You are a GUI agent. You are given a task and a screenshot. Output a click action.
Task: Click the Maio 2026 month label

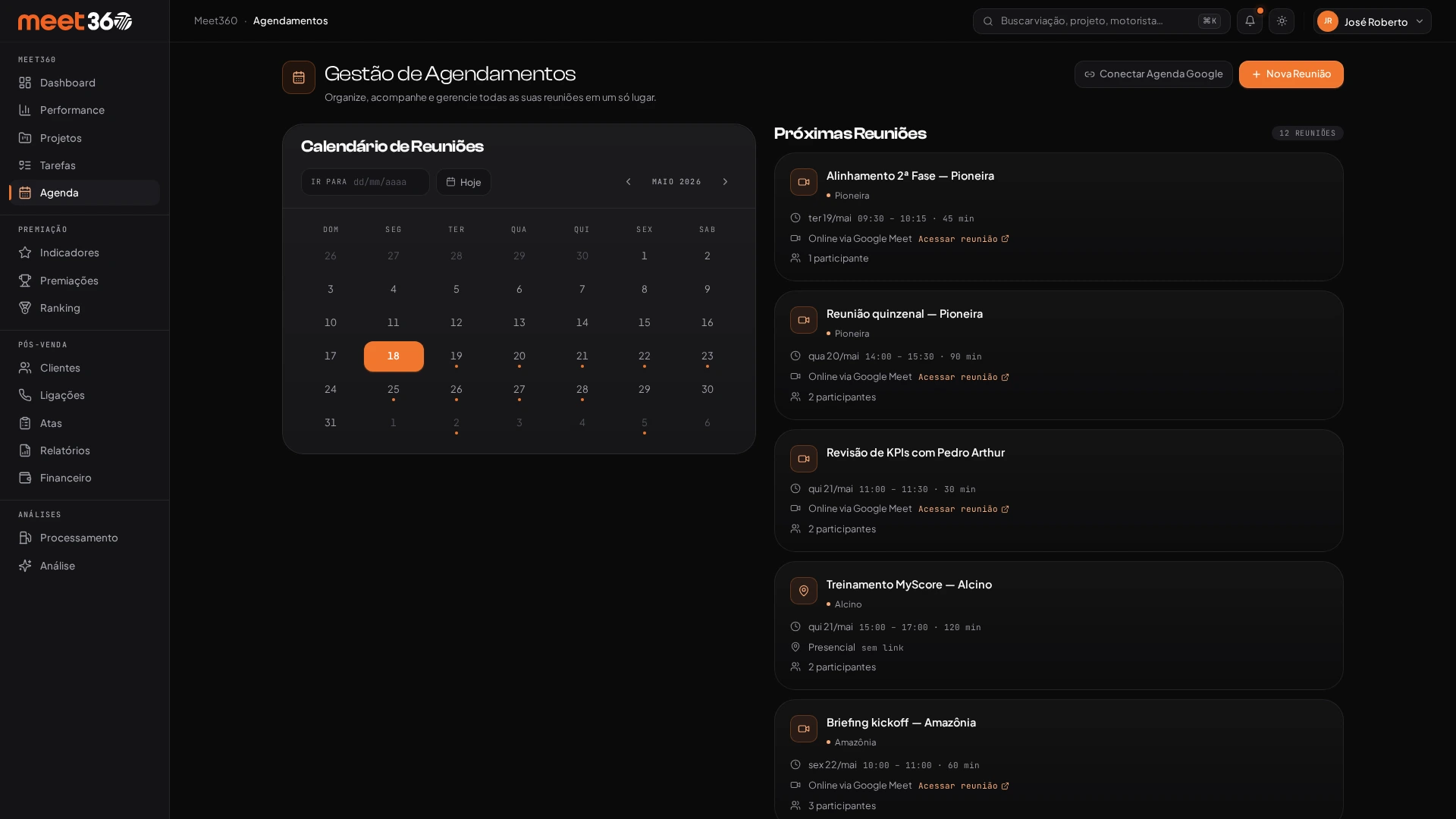pyautogui.click(x=676, y=182)
